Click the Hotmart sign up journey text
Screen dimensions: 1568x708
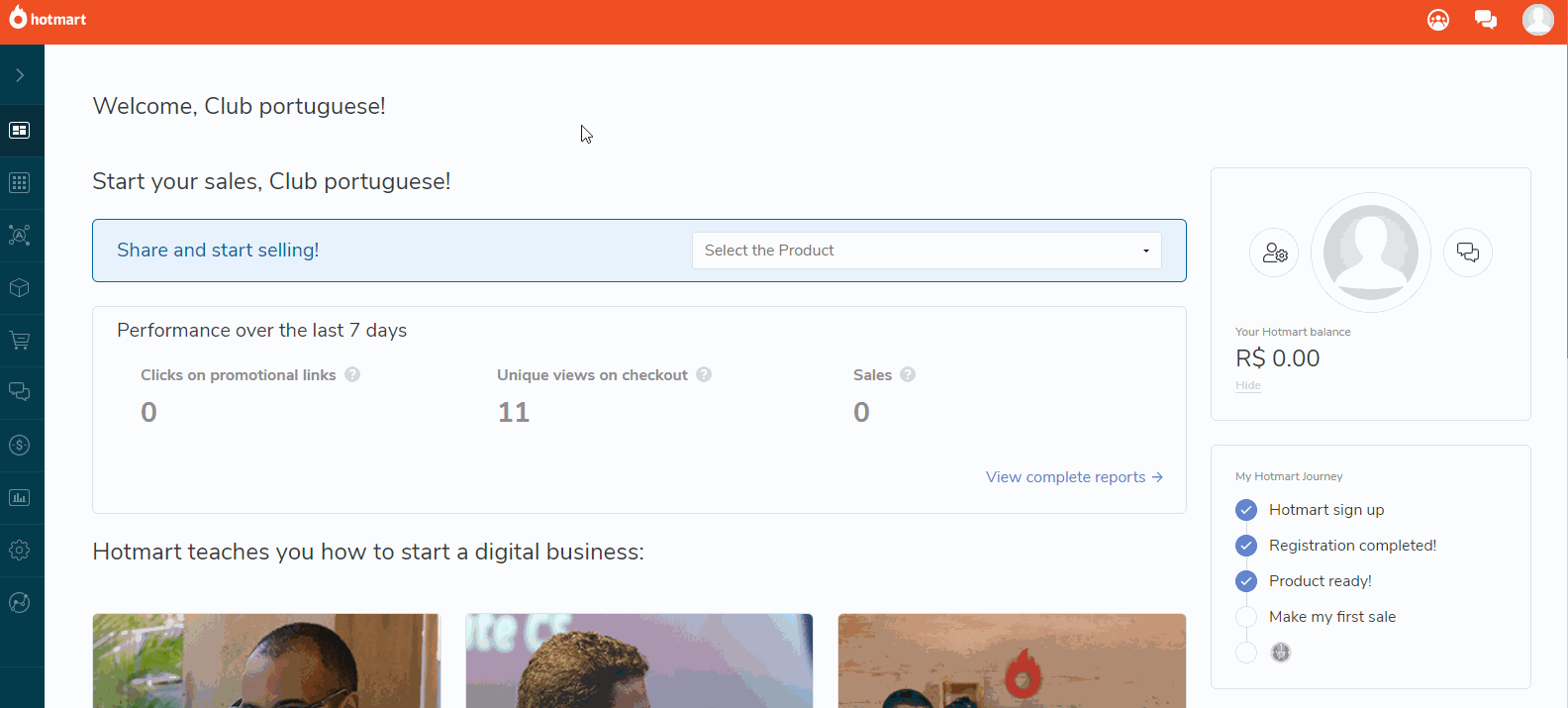pos(1326,510)
